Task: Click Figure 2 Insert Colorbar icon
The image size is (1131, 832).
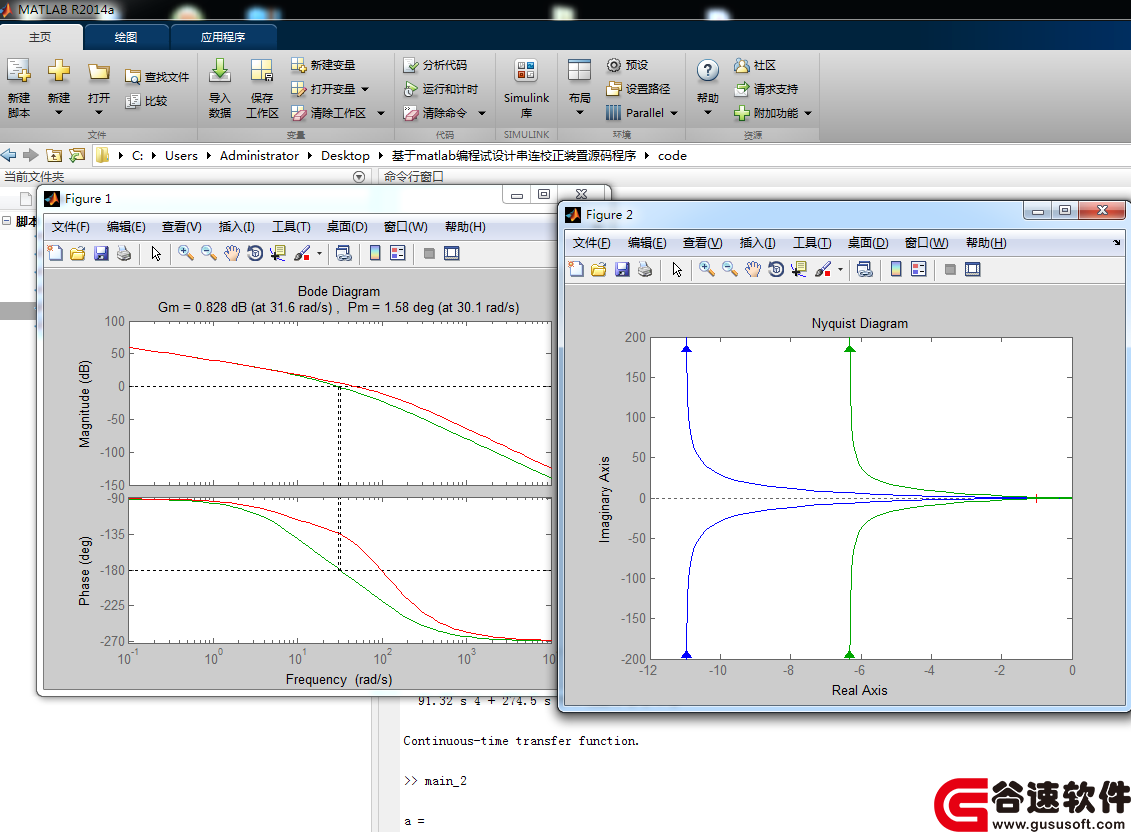Action: click(x=896, y=269)
